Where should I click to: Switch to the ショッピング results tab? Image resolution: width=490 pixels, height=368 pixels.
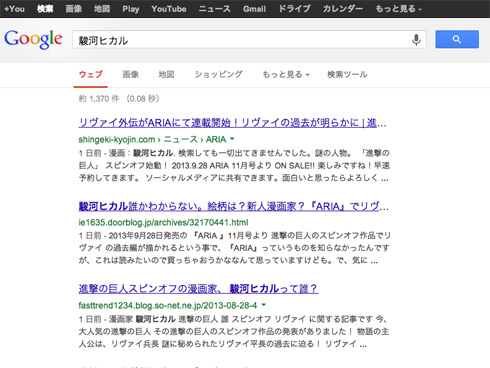coord(219,74)
